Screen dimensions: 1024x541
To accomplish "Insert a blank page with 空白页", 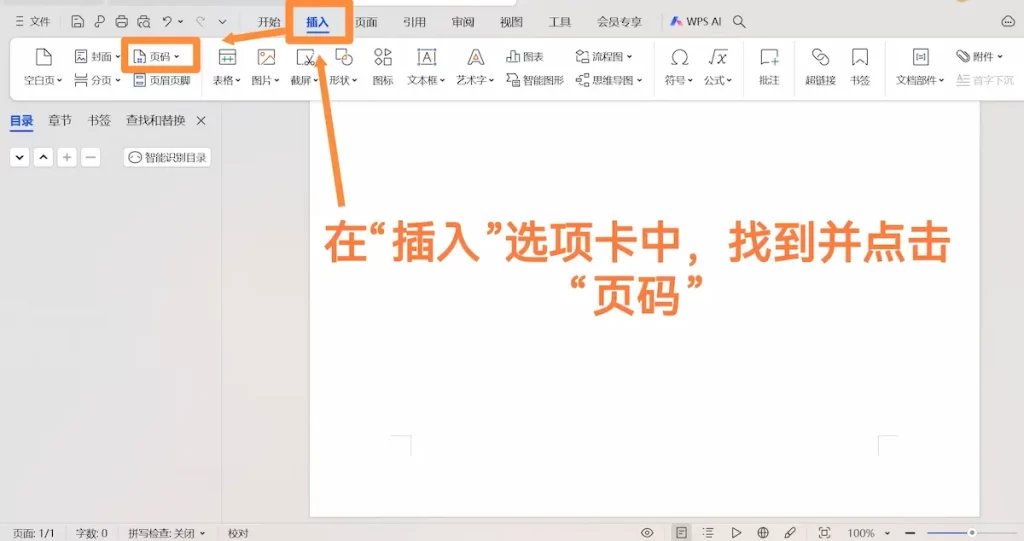I will pos(43,67).
